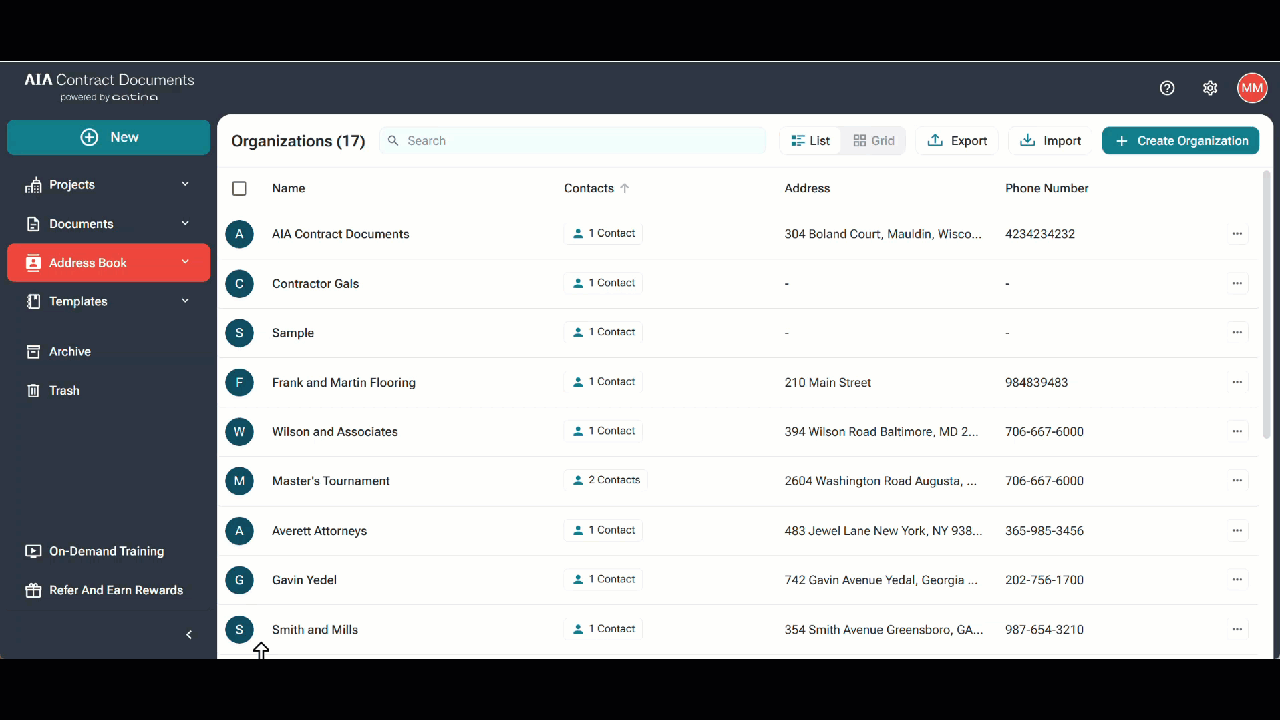1280x720 pixels.
Task: Open more options for Contractor Gals row
Action: pos(1237,283)
